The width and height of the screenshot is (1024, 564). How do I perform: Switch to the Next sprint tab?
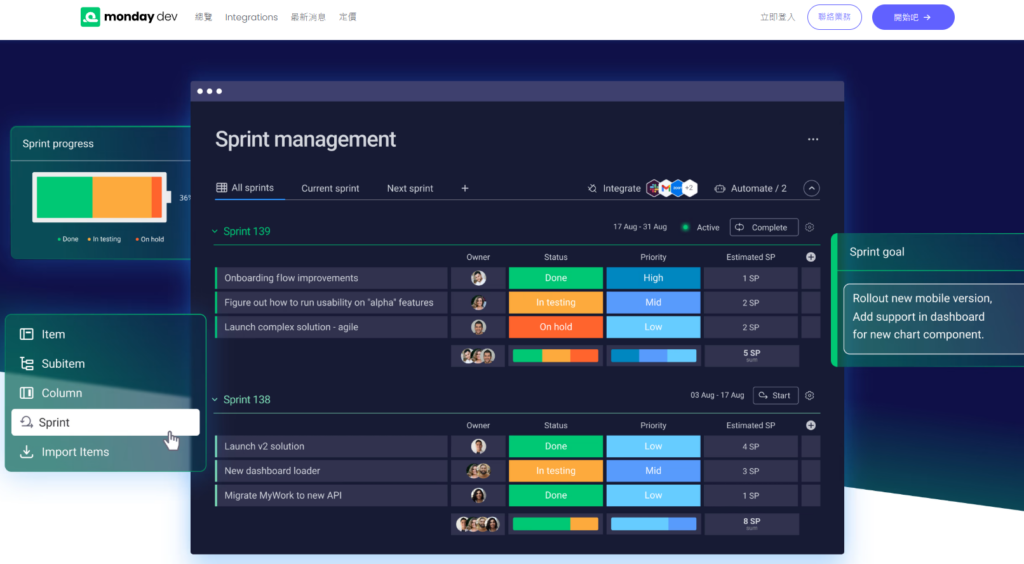(x=409, y=188)
